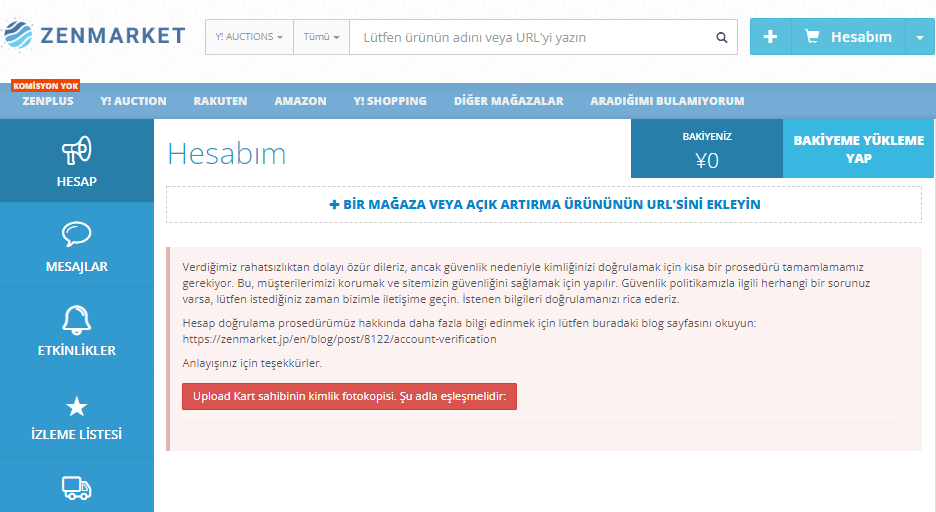Screen dimensions: 936x512
Task: Click the KOMİSYON YOK badge
Action: point(45,86)
